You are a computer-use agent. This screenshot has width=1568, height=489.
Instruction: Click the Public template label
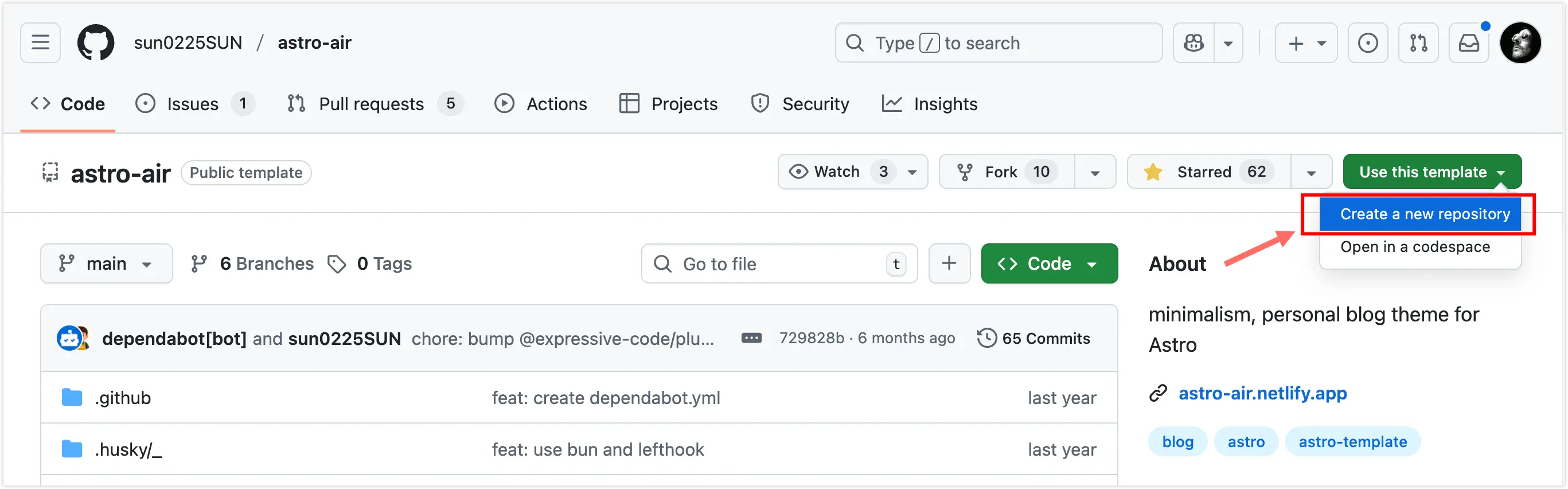tap(246, 172)
